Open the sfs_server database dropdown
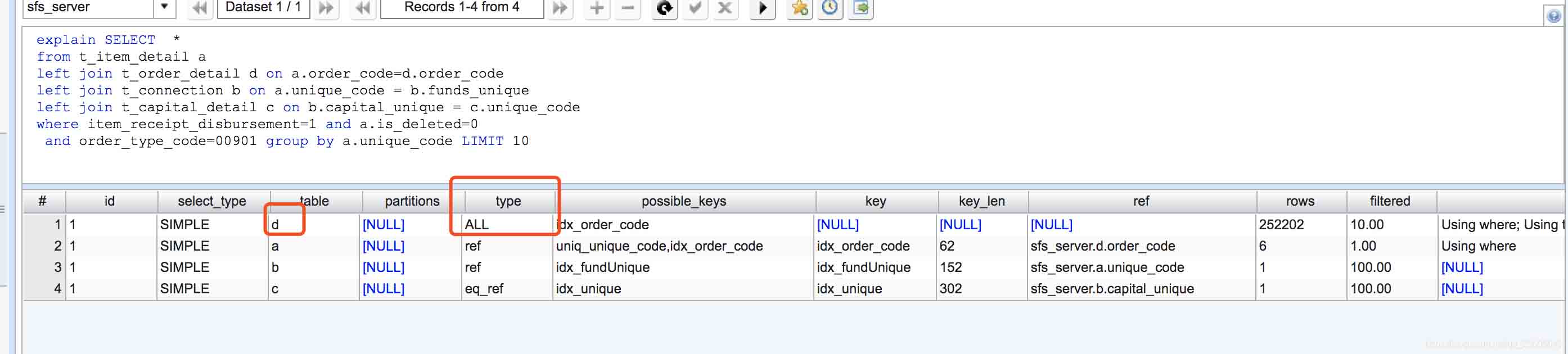 (x=164, y=7)
